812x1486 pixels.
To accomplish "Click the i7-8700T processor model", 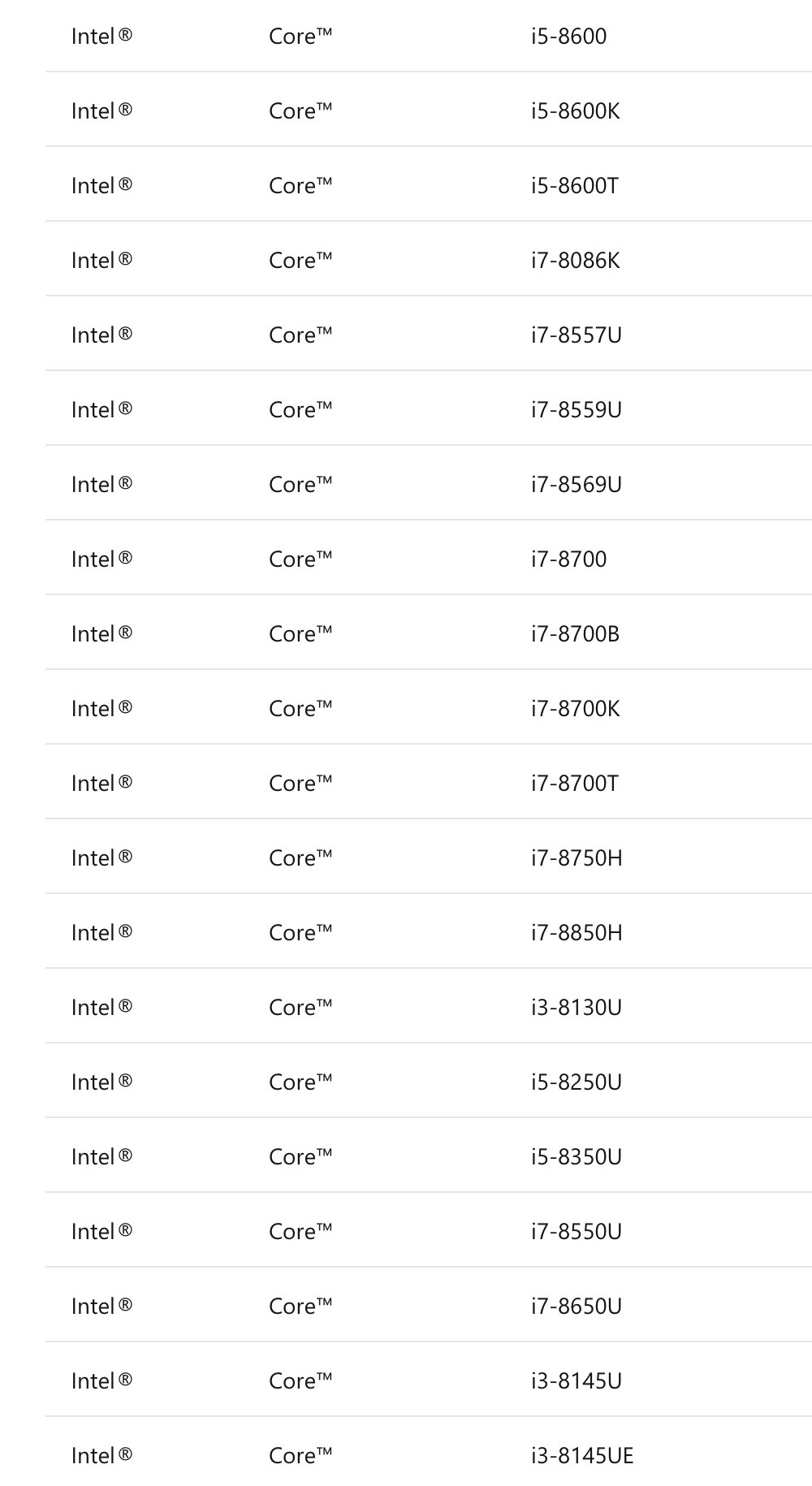I will (x=574, y=784).
